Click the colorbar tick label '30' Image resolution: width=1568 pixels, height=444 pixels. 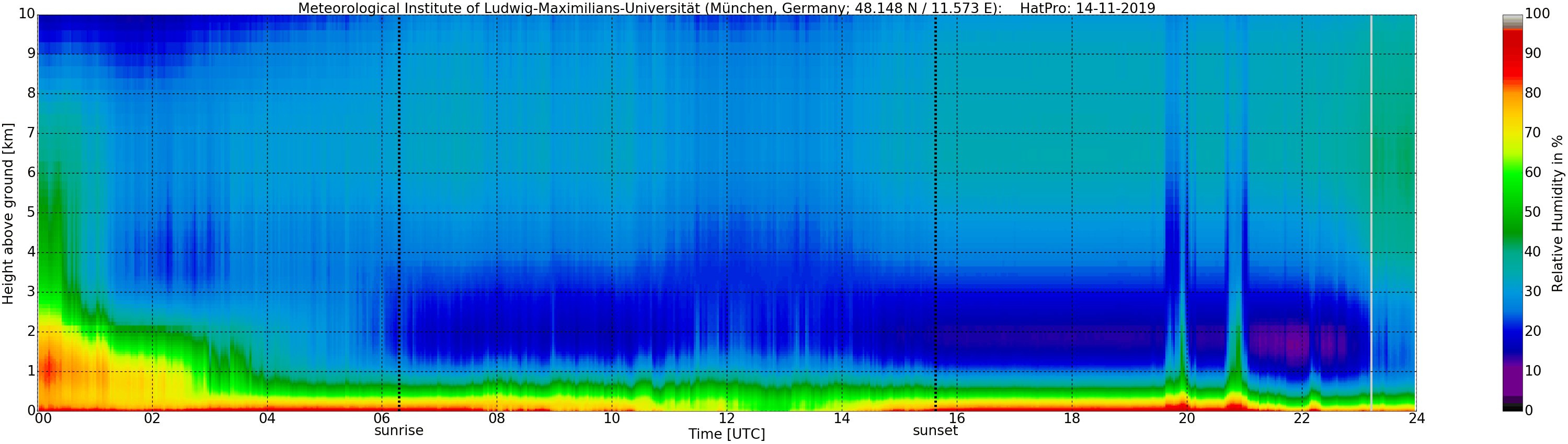click(x=1532, y=291)
